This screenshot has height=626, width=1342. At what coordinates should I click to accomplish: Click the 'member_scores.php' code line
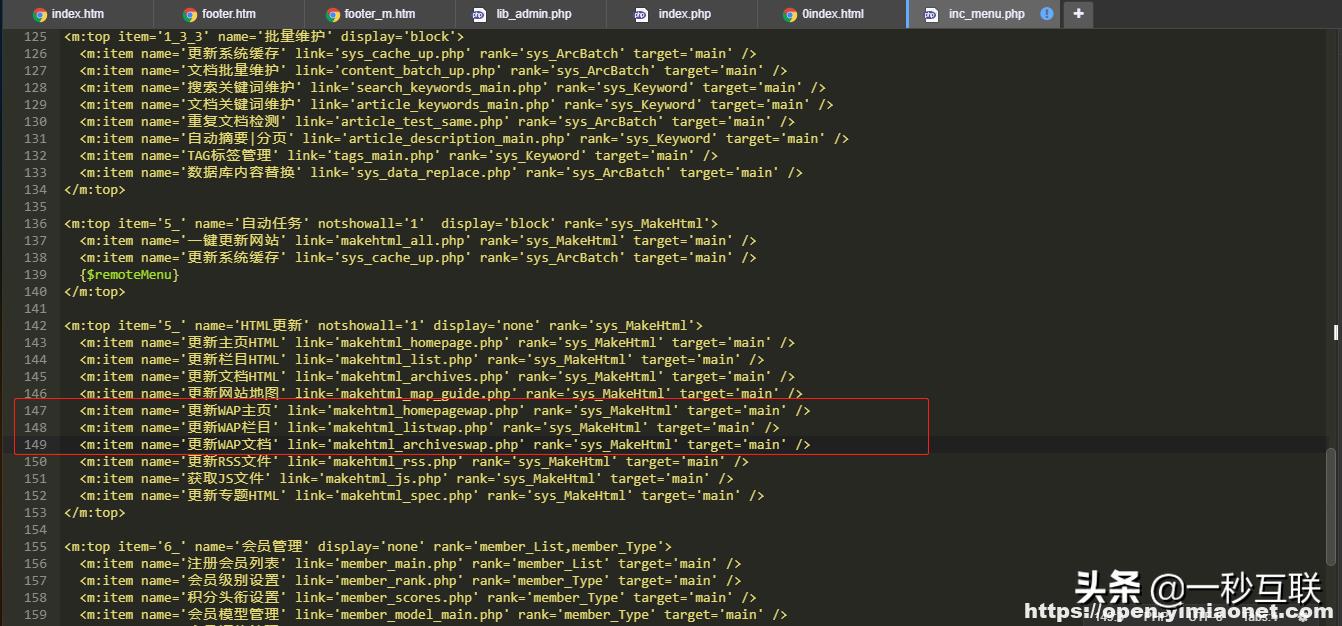click(418, 597)
